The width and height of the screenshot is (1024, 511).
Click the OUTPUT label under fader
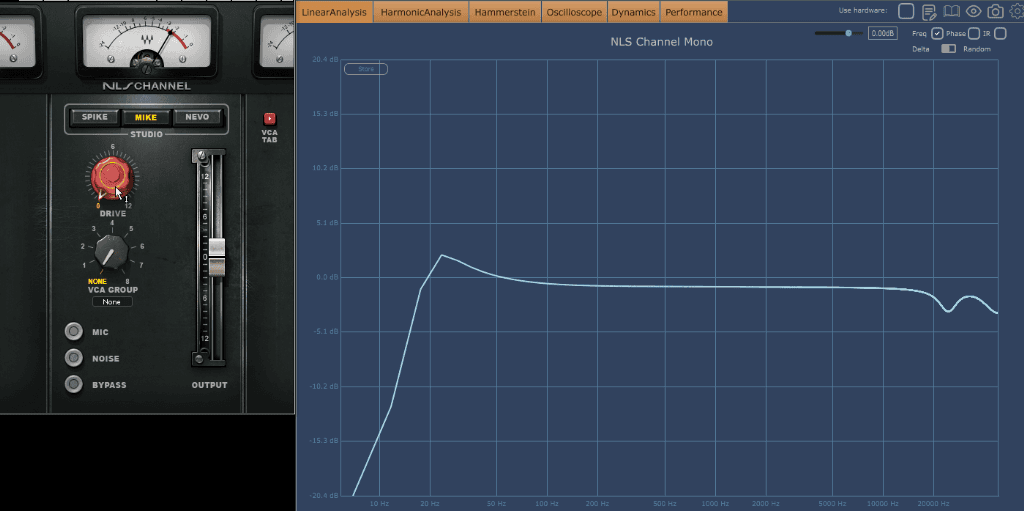click(209, 385)
